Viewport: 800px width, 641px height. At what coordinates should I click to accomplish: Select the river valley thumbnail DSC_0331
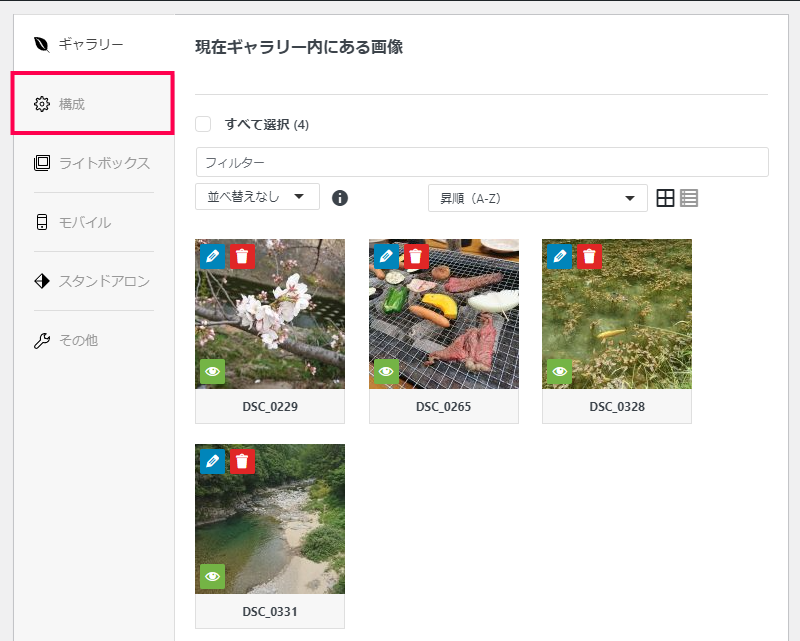coord(270,519)
